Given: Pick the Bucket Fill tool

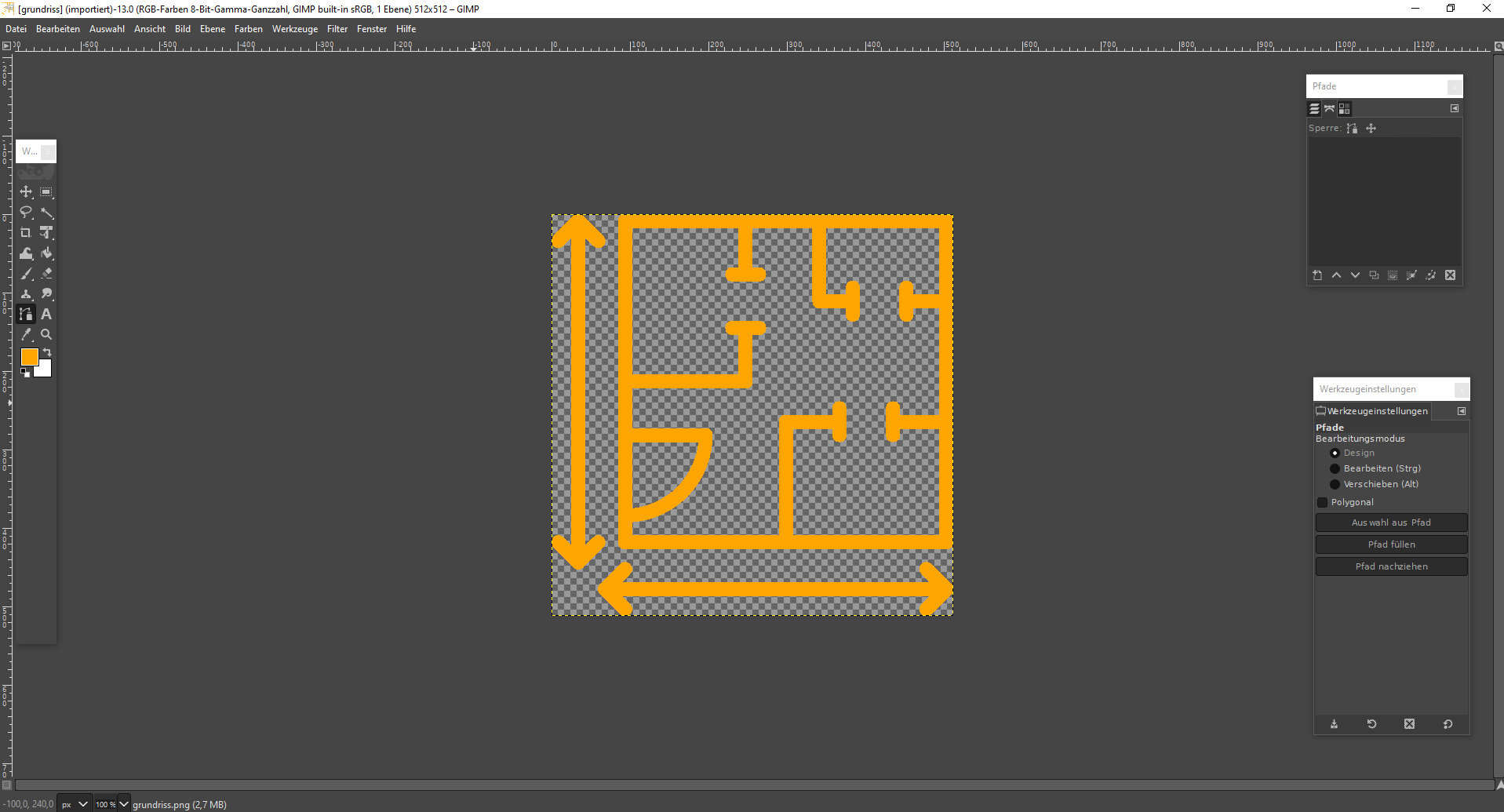Looking at the screenshot, I should [x=47, y=253].
